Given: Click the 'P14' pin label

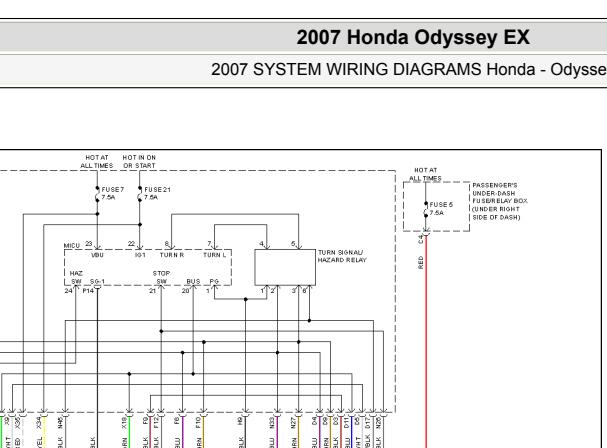Looking at the screenshot, I should [x=88, y=290].
